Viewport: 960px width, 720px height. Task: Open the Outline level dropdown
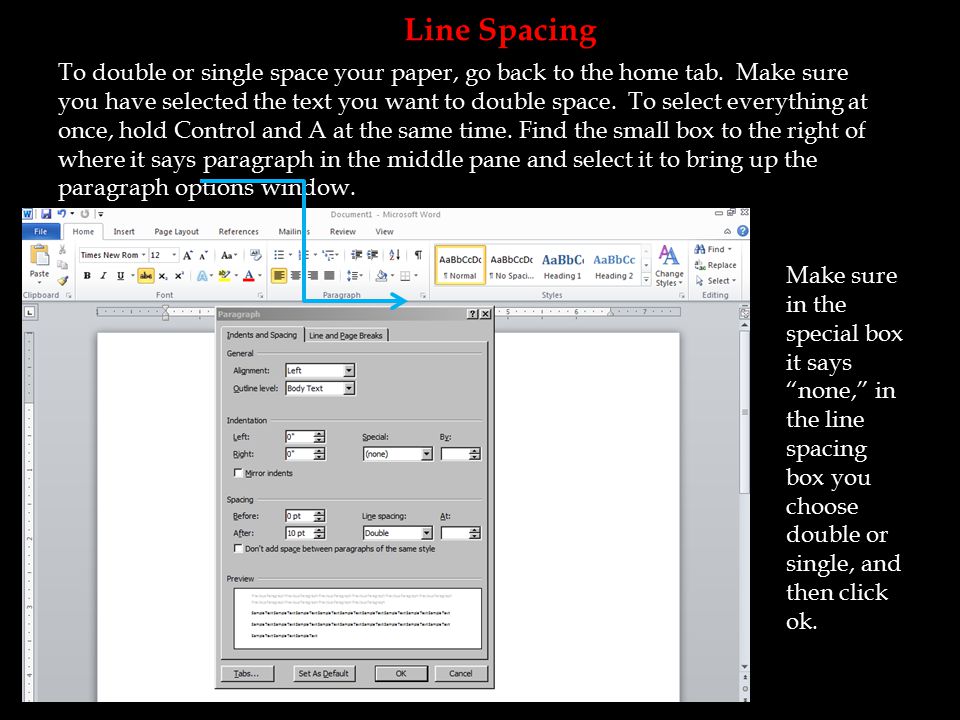(x=349, y=388)
